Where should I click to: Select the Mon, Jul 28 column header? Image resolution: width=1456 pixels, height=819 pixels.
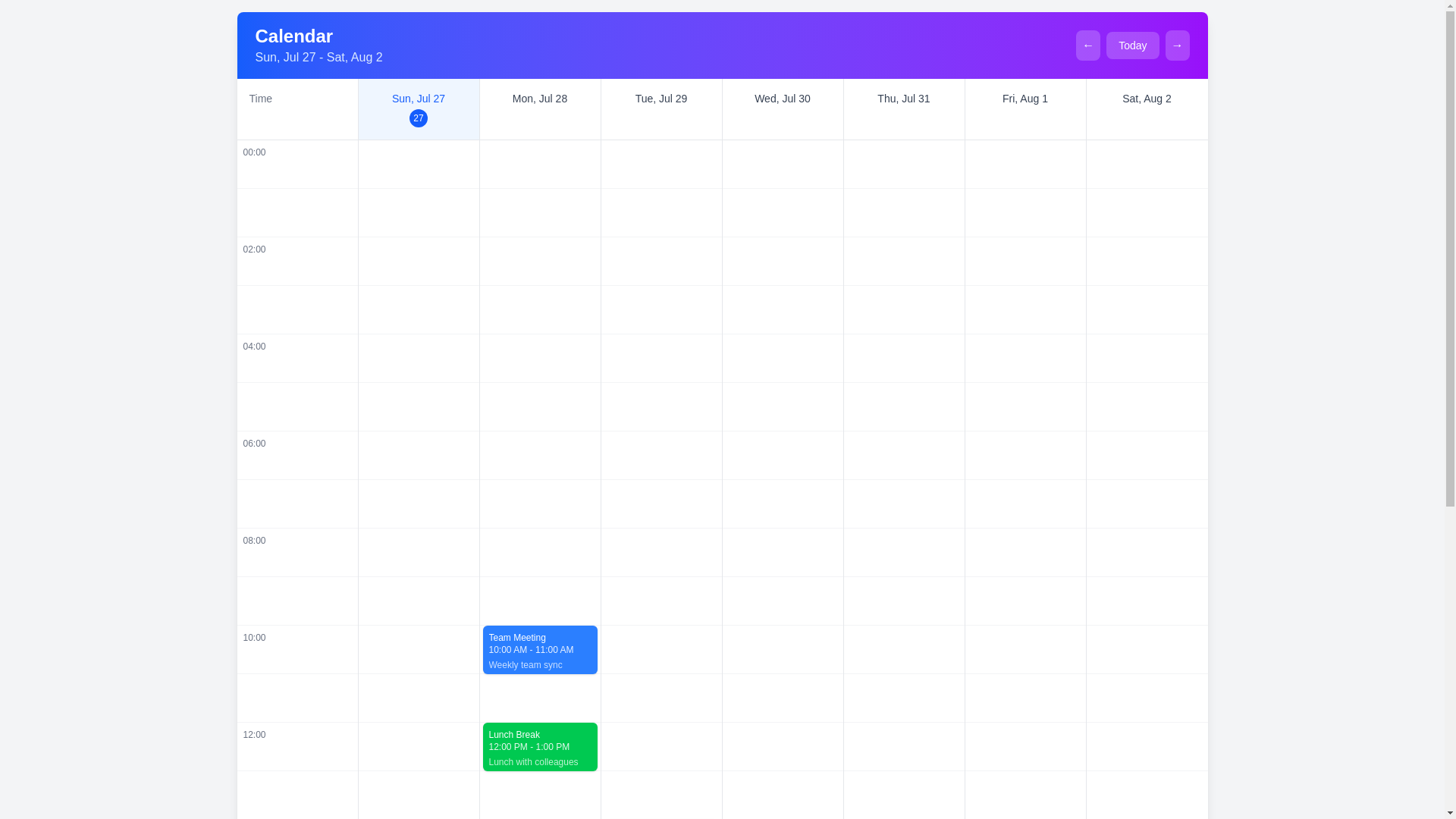pyautogui.click(x=540, y=109)
